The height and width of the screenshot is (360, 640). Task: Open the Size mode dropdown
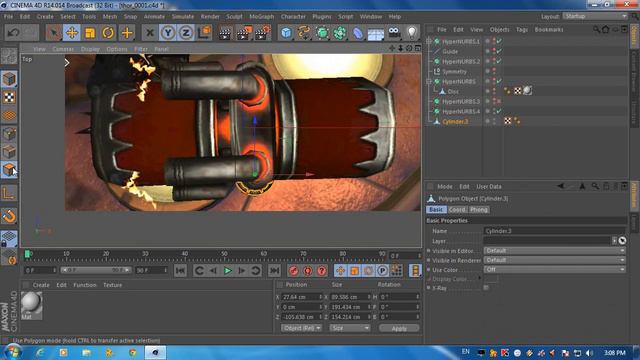tap(350, 328)
